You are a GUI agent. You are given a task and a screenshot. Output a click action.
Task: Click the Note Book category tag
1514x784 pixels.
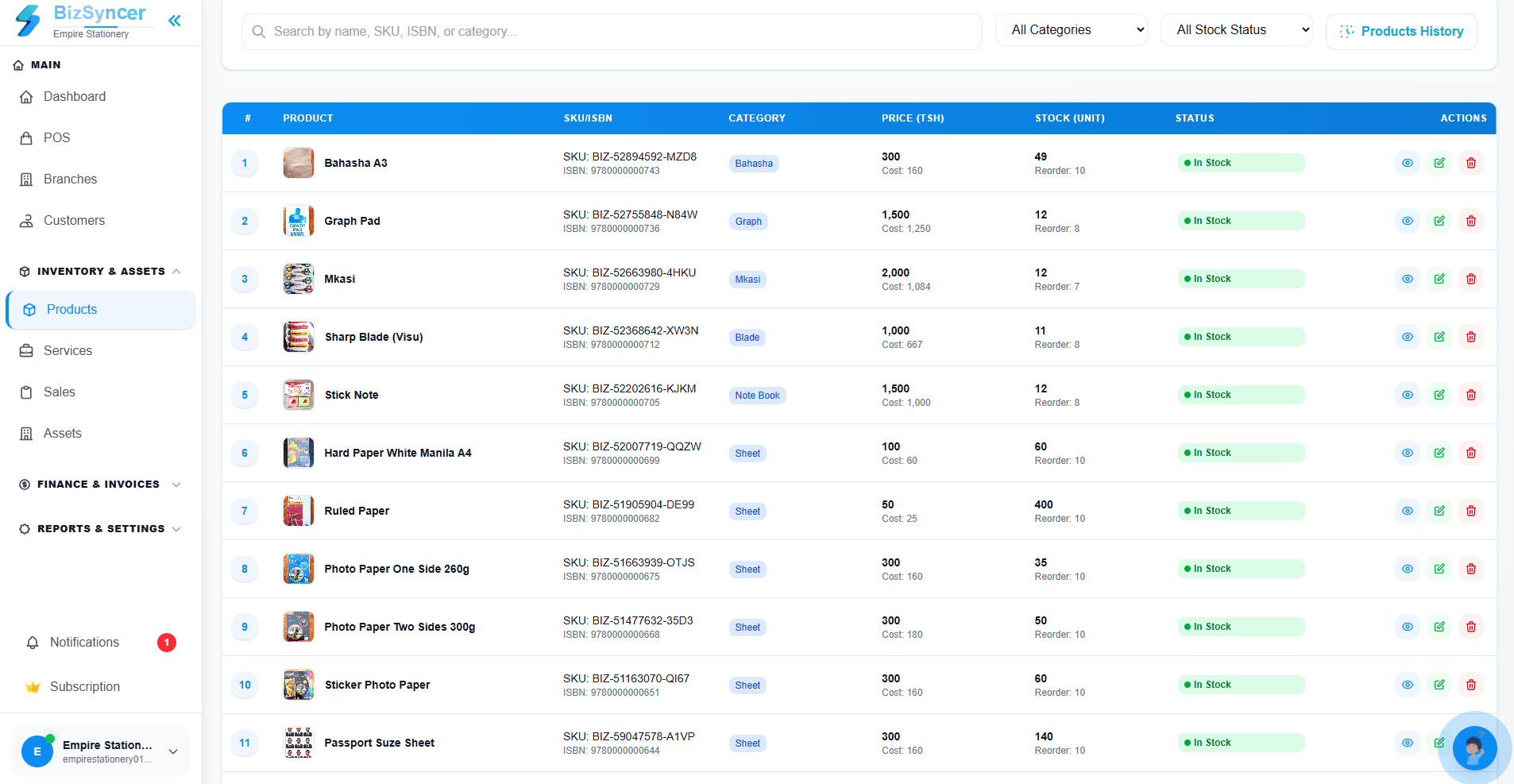(758, 396)
